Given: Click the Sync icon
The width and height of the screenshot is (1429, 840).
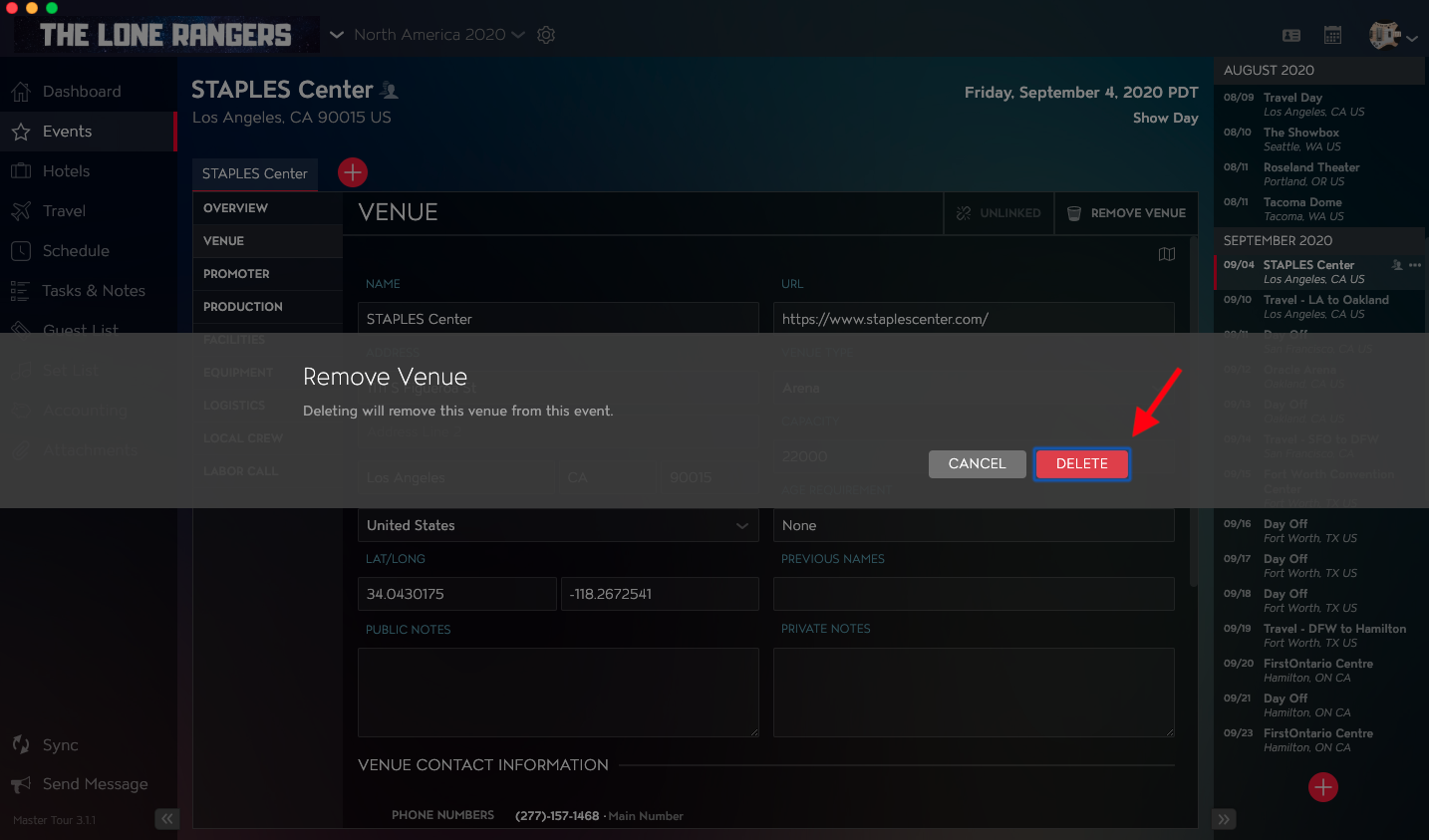Looking at the screenshot, I should pos(21,744).
